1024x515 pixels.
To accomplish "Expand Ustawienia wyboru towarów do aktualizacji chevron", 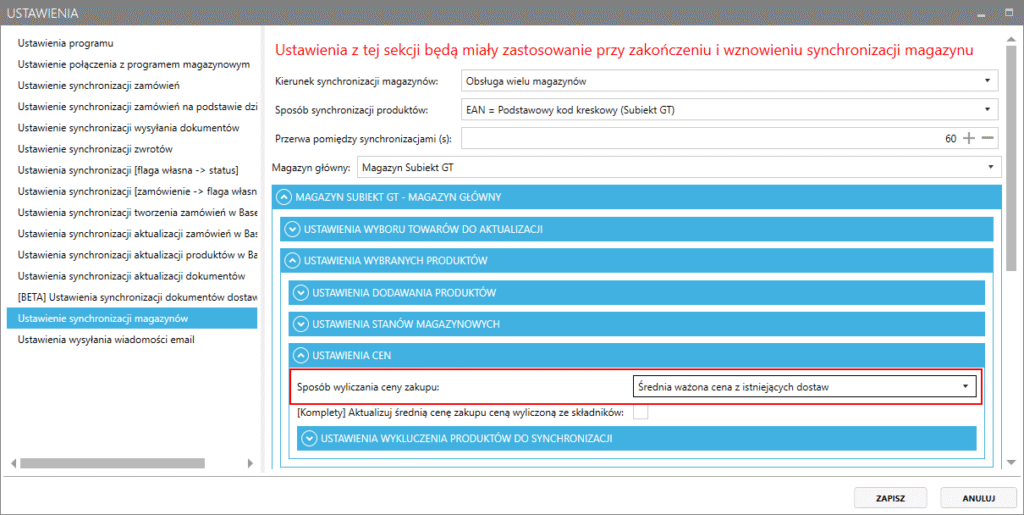I will 292,229.
